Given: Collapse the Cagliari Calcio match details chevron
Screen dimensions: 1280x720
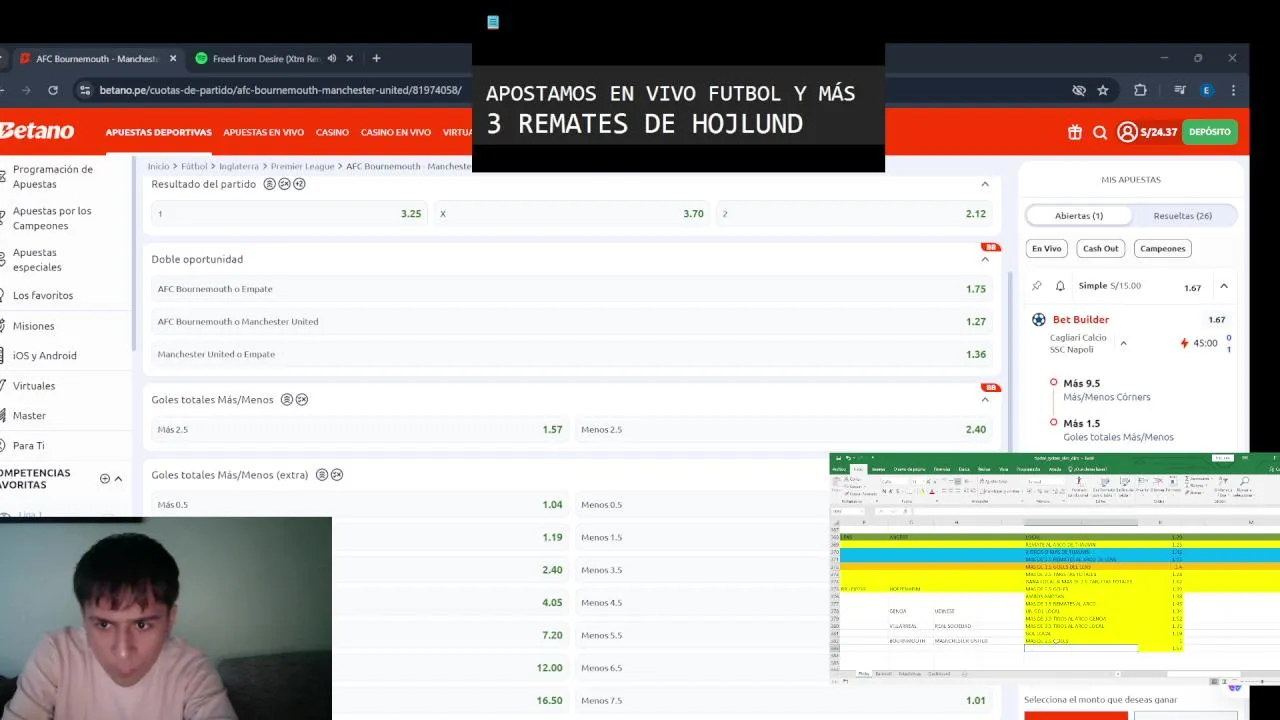Looking at the screenshot, I should 1123,343.
